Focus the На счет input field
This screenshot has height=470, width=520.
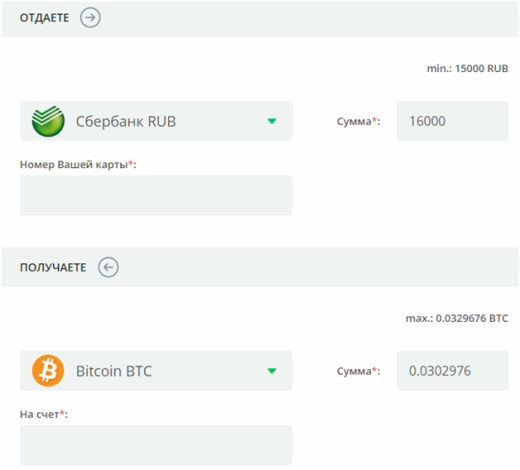[156, 445]
